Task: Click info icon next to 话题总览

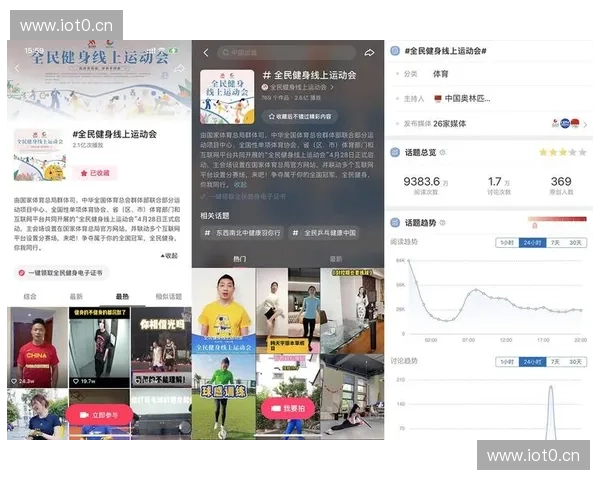Action: [443, 152]
